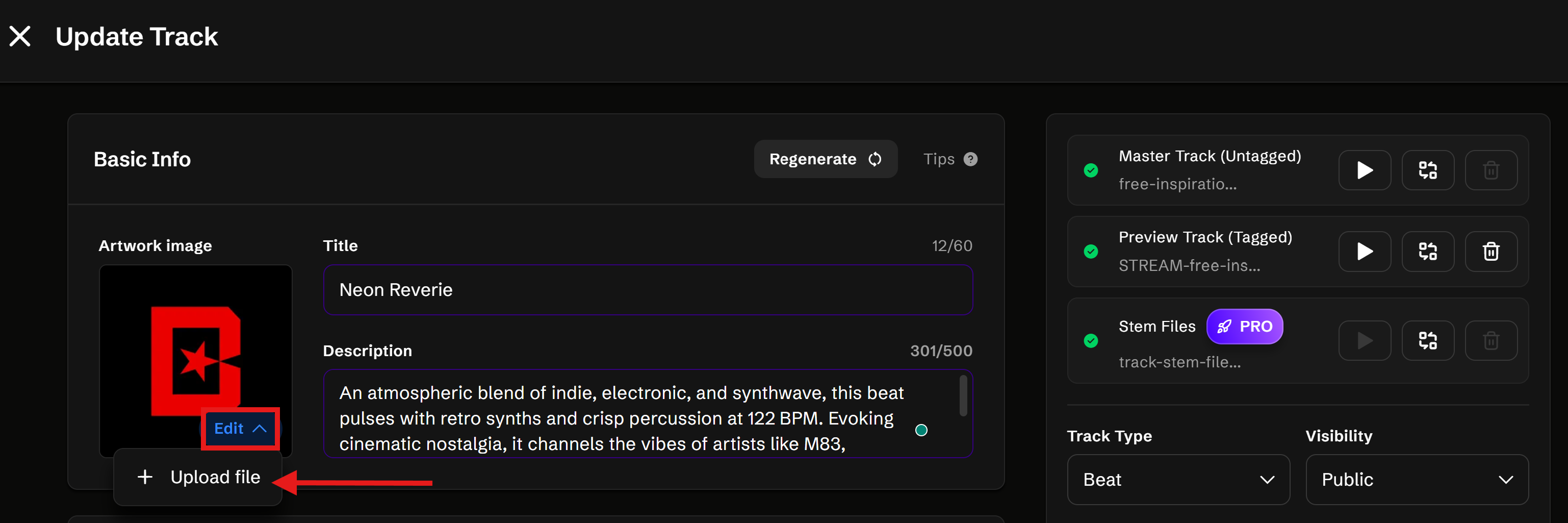Click the PRO badge next to Stem Files
This screenshot has width=1568, height=523.
(x=1244, y=327)
